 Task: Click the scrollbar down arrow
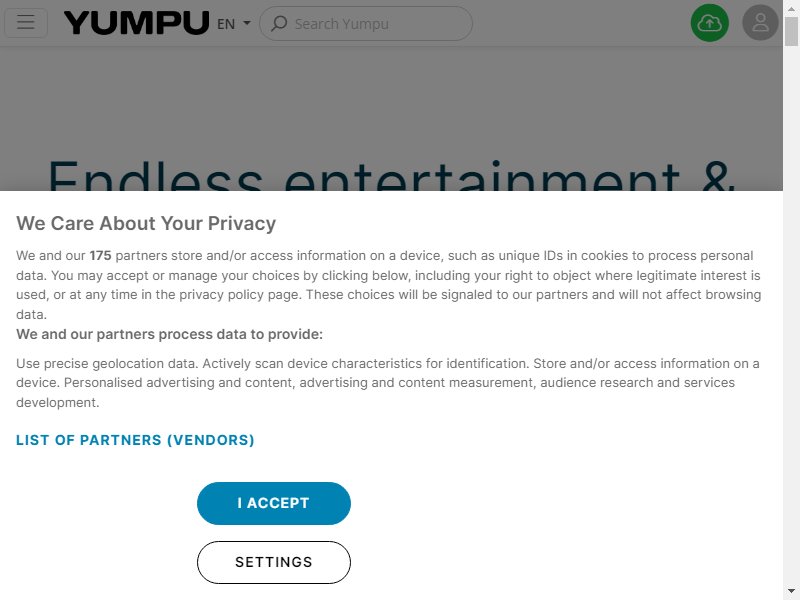point(791,591)
